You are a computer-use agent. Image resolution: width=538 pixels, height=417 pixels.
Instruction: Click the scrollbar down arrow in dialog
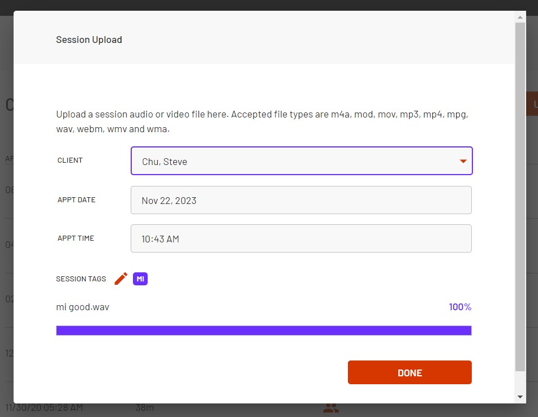[520, 397]
